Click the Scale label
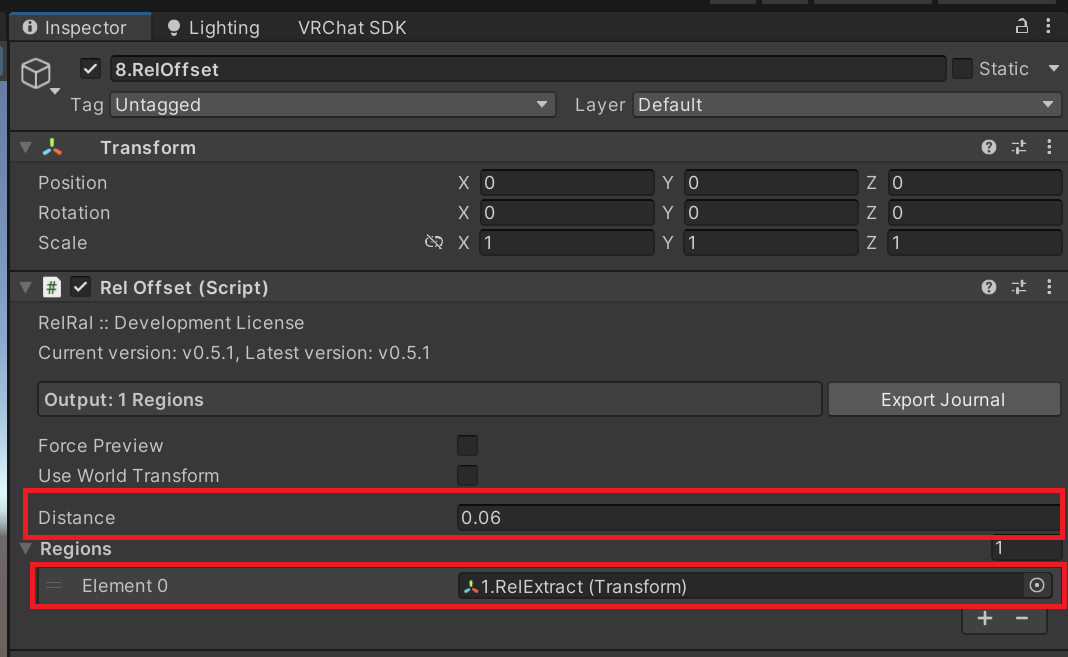1068x657 pixels. pyautogui.click(x=63, y=242)
